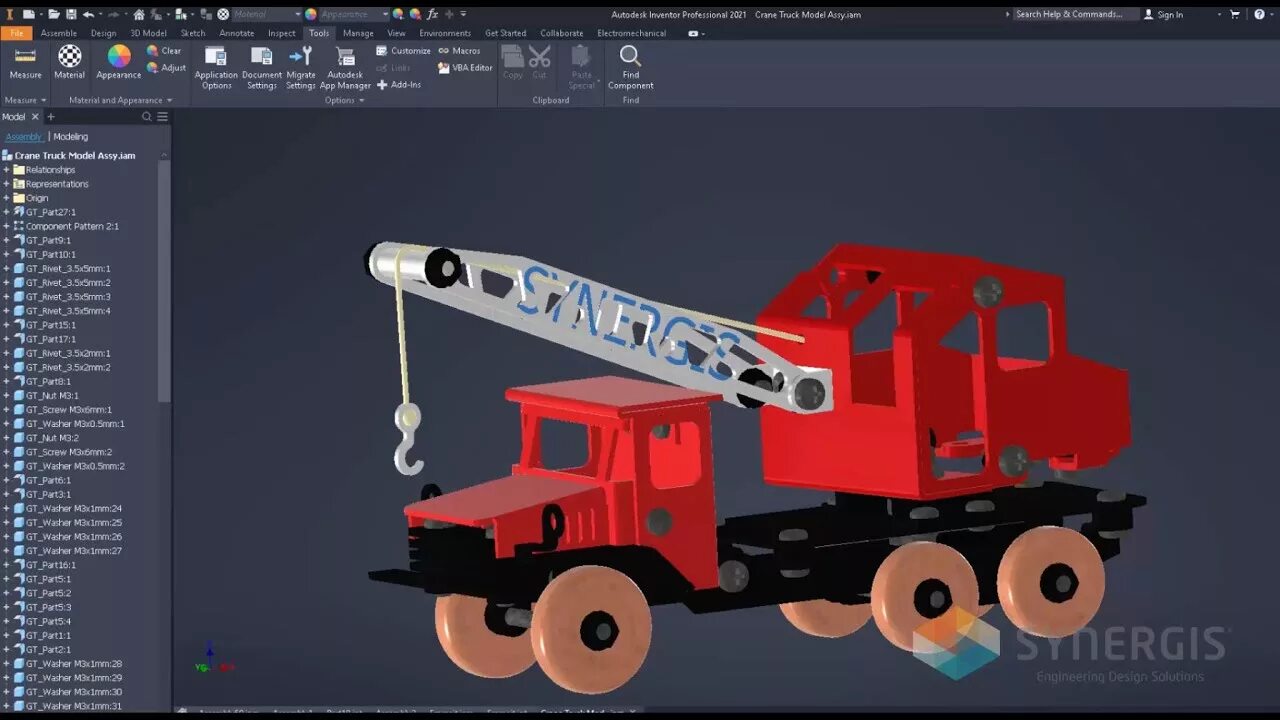
Task: Open Document Settings
Action: (x=262, y=68)
